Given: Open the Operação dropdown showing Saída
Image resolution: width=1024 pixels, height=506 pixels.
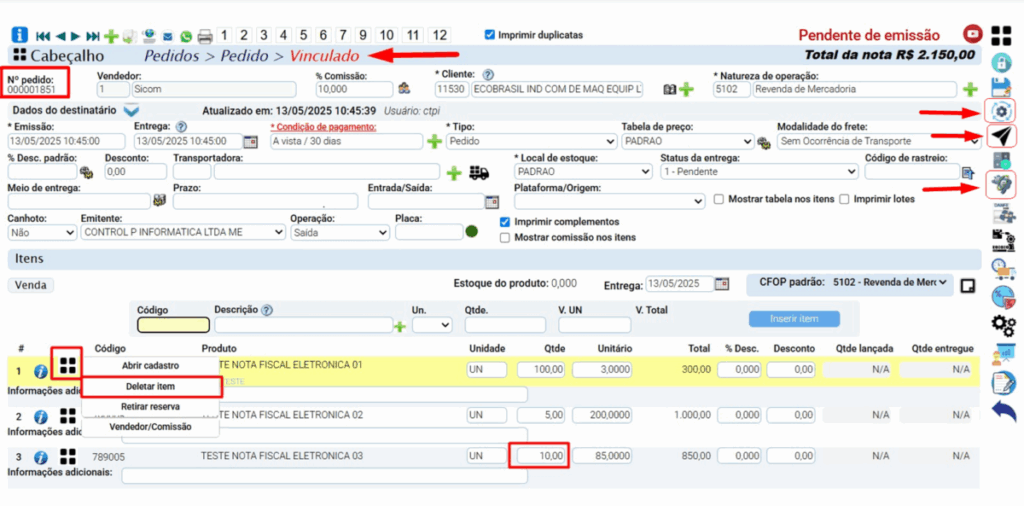Looking at the screenshot, I should tap(340, 232).
